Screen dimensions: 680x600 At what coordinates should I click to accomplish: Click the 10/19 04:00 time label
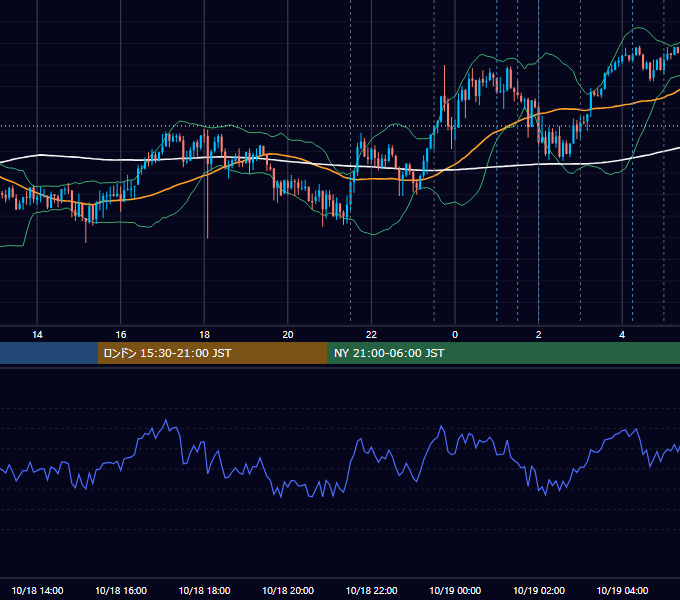pyautogui.click(x=622, y=590)
